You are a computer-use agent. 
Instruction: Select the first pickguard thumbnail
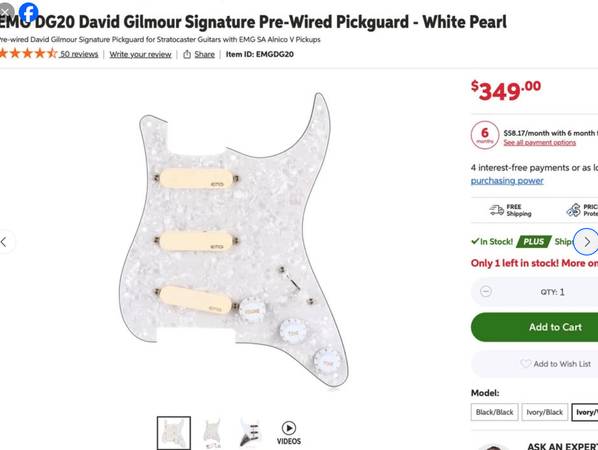point(174,433)
